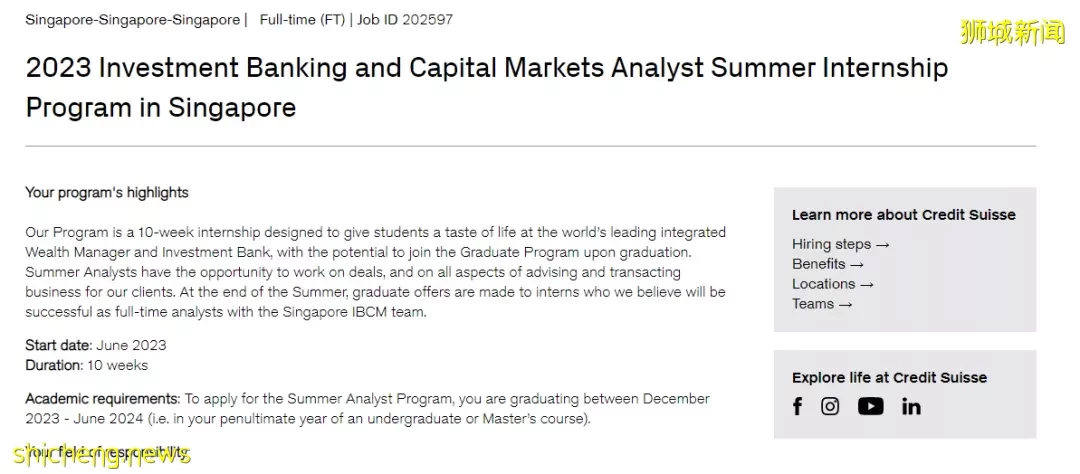The height and width of the screenshot is (474, 1080).
Task: Open the Credit Suisse Facebook page icon
Action: [797, 406]
